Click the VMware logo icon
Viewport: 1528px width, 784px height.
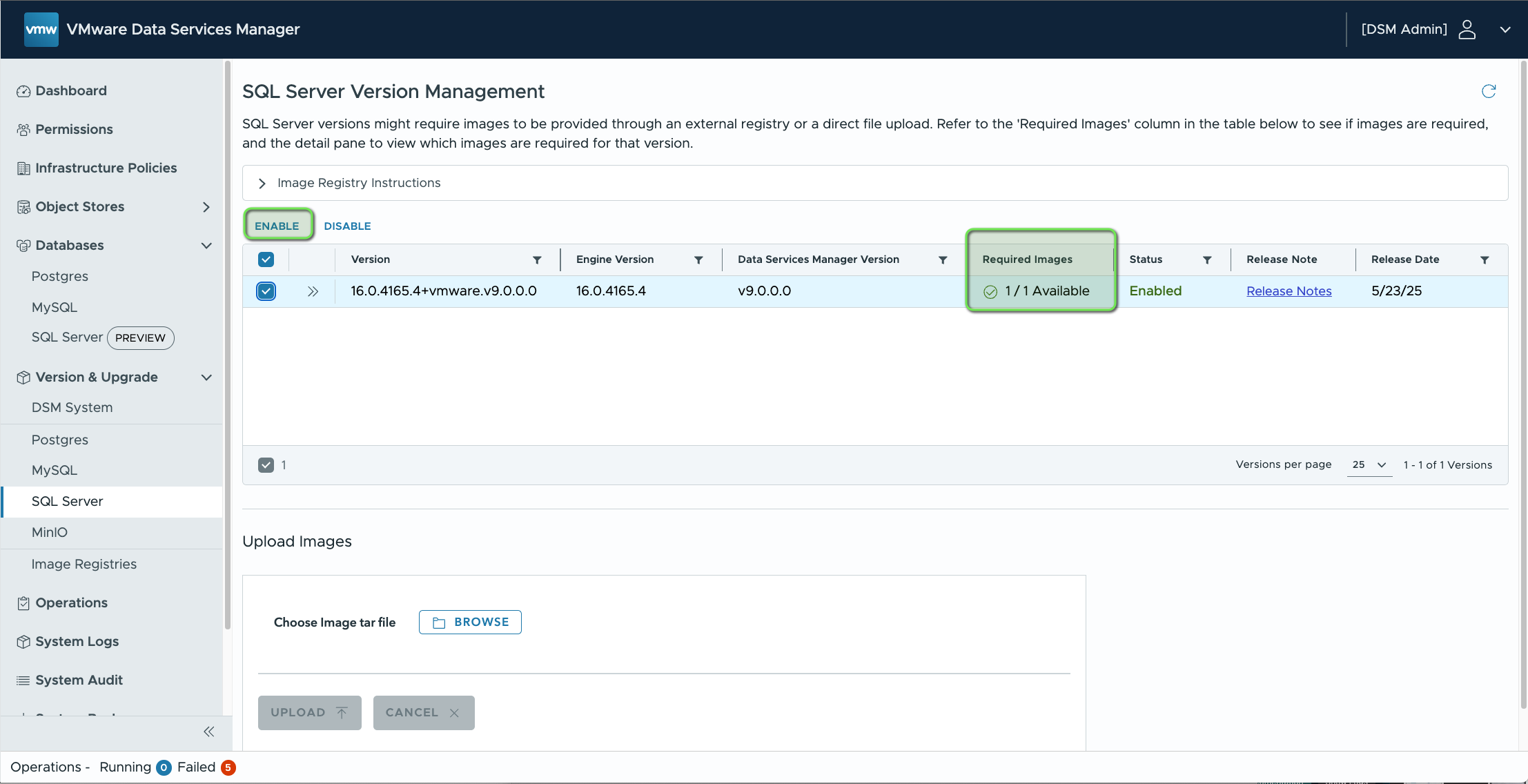pyautogui.click(x=41, y=29)
